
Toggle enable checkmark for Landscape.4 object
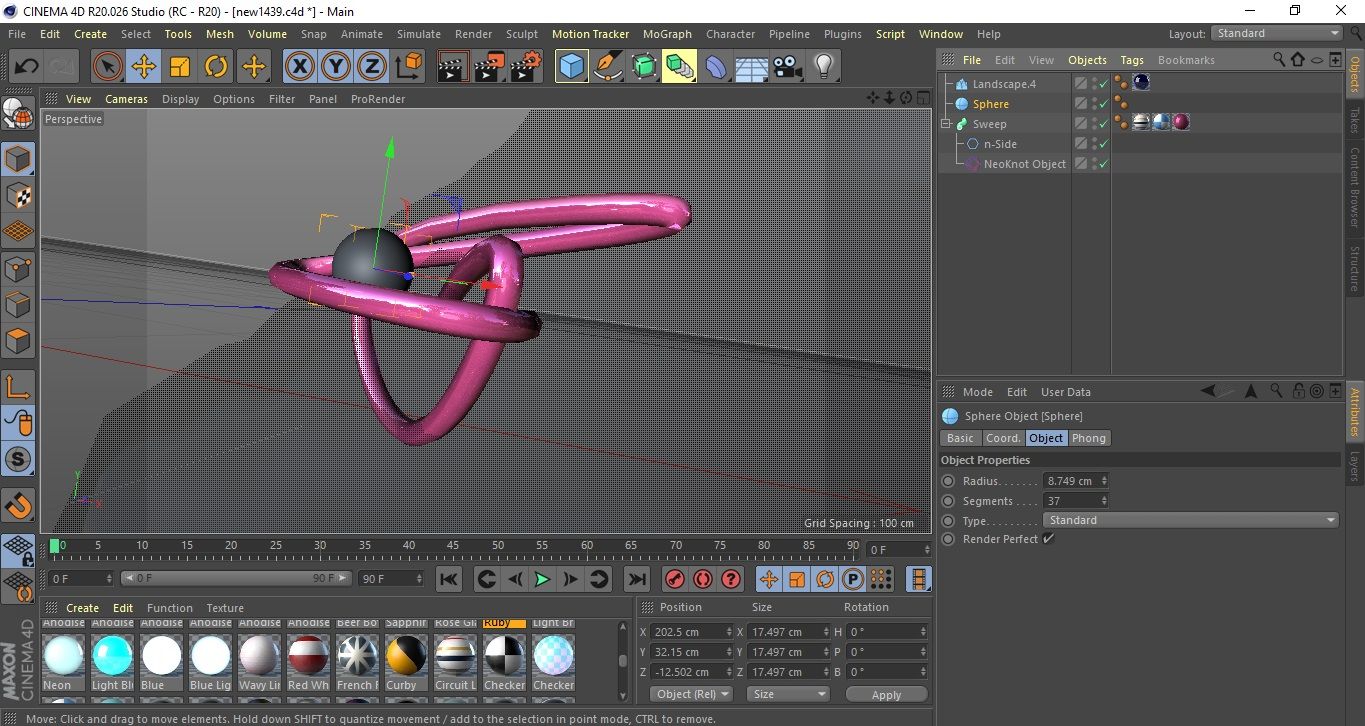(1102, 84)
